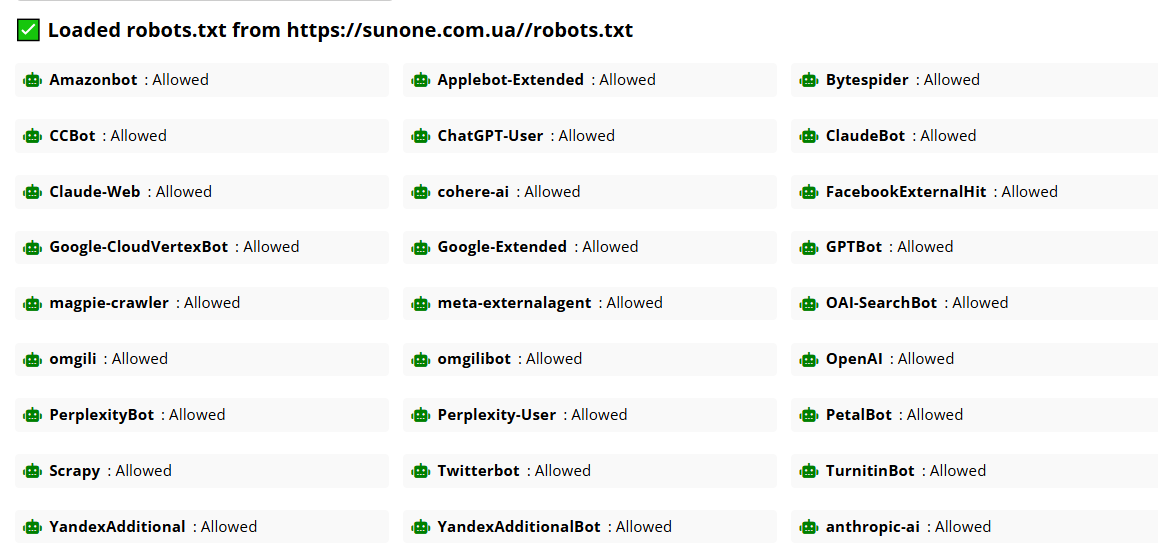The image size is (1158, 560).
Task: Click the robot icon next to PerplexityBot
Action: [32, 415]
